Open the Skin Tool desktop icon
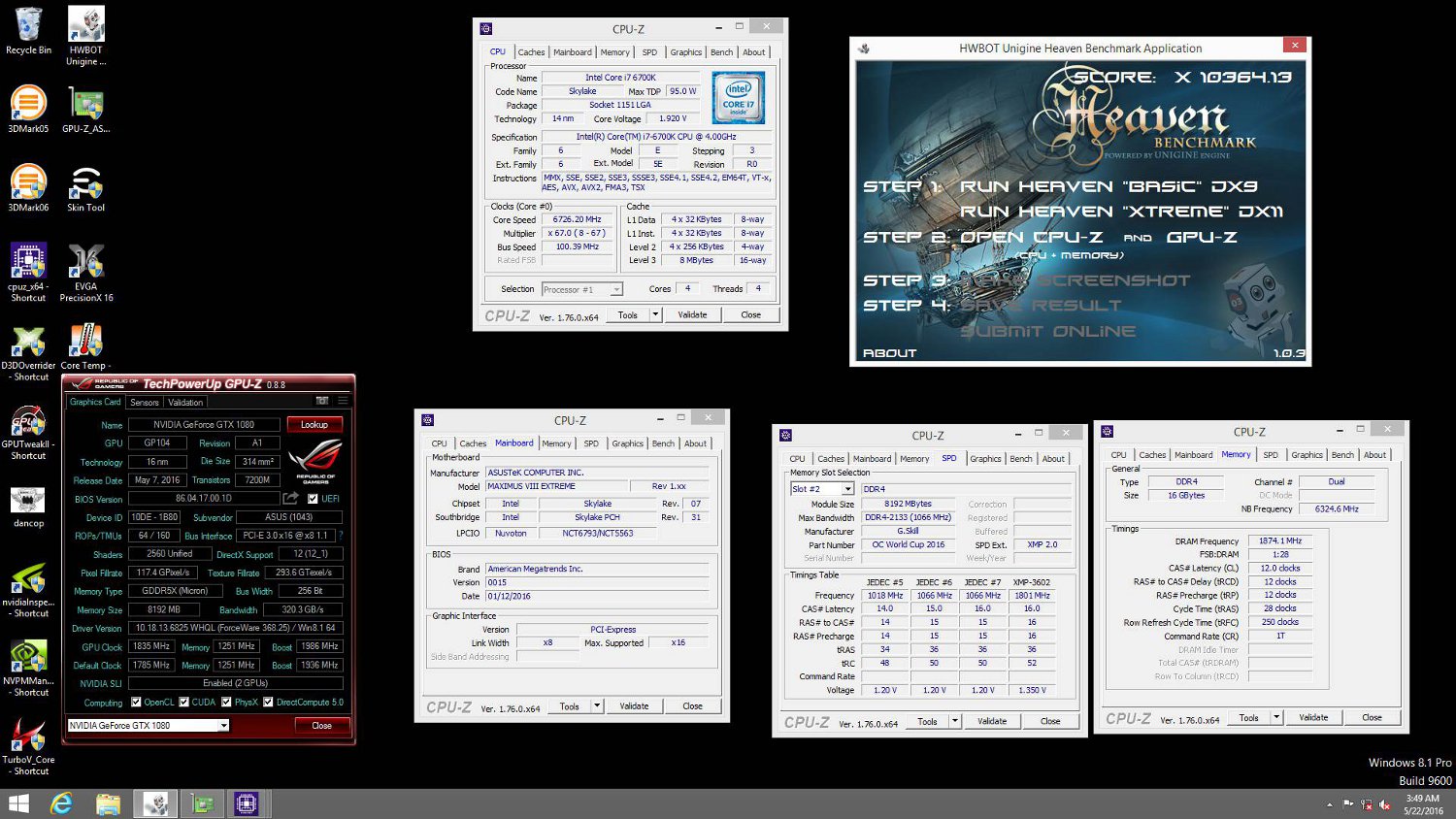Viewport: 1456px width, 819px height. coord(85,188)
